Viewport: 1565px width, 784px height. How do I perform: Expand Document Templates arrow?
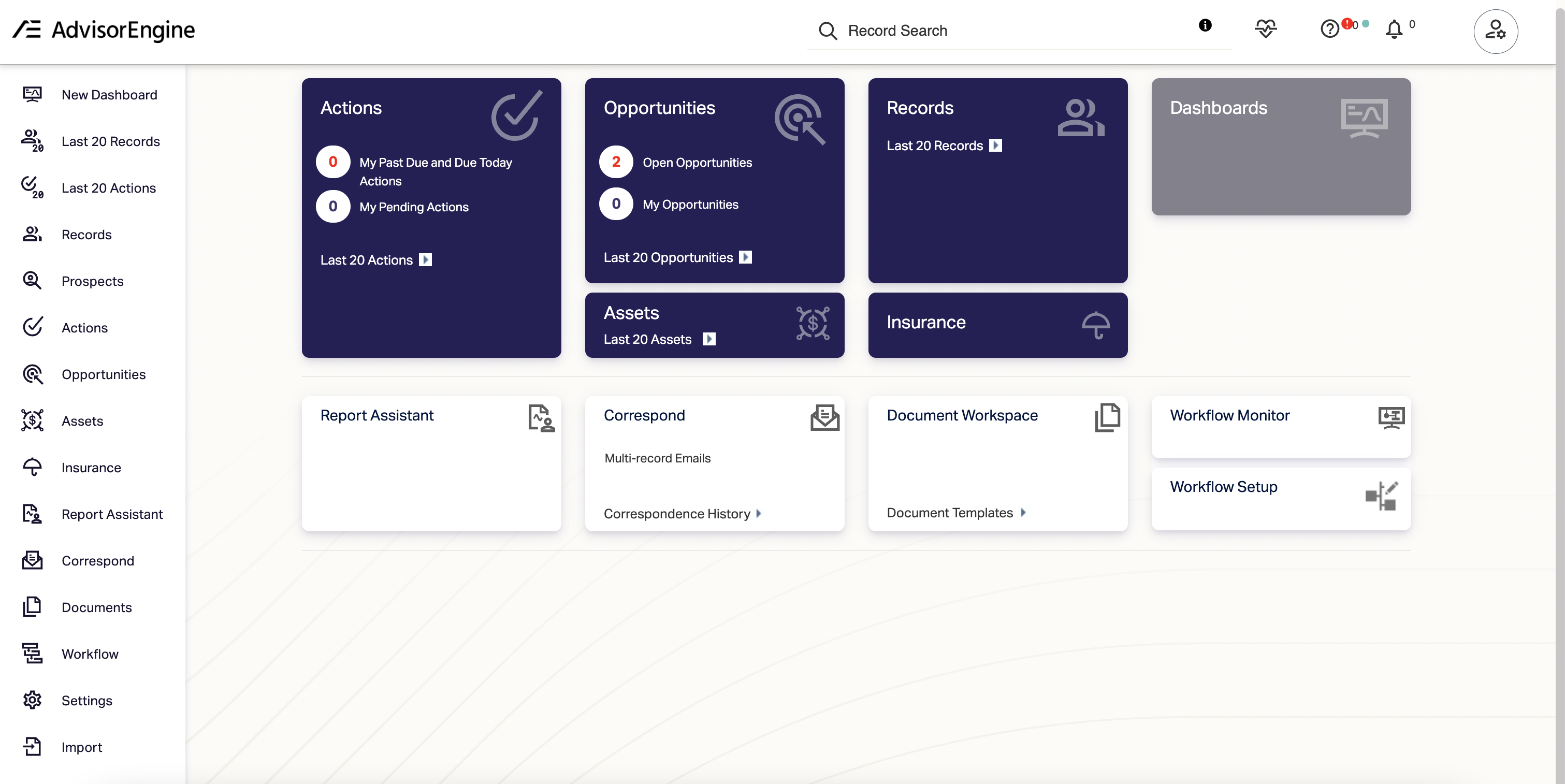pyautogui.click(x=1023, y=513)
